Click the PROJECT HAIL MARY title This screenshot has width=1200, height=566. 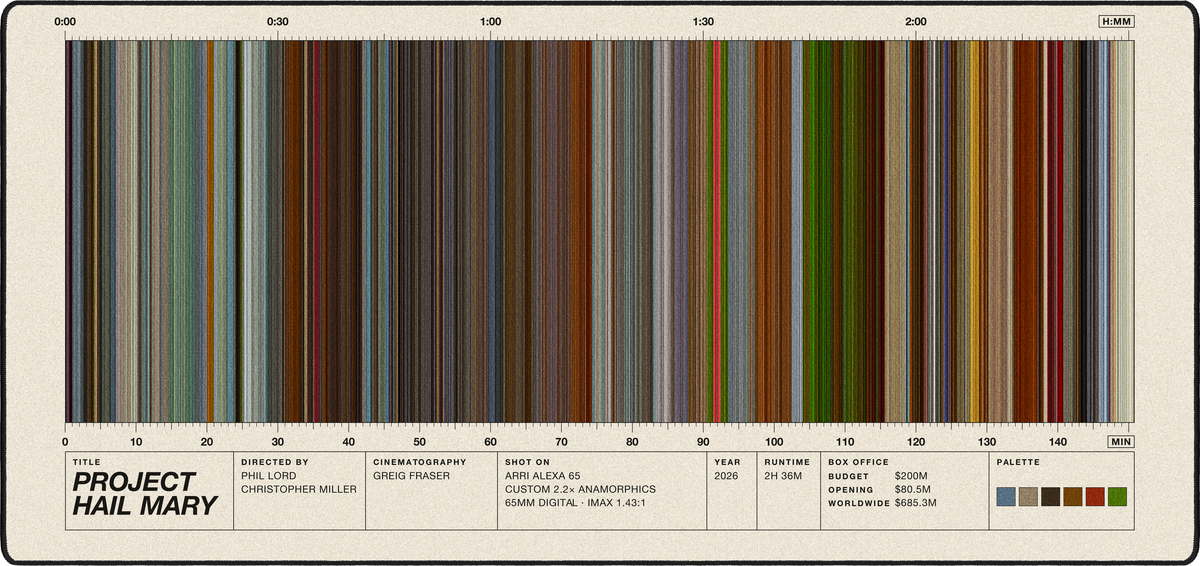coord(144,494)
